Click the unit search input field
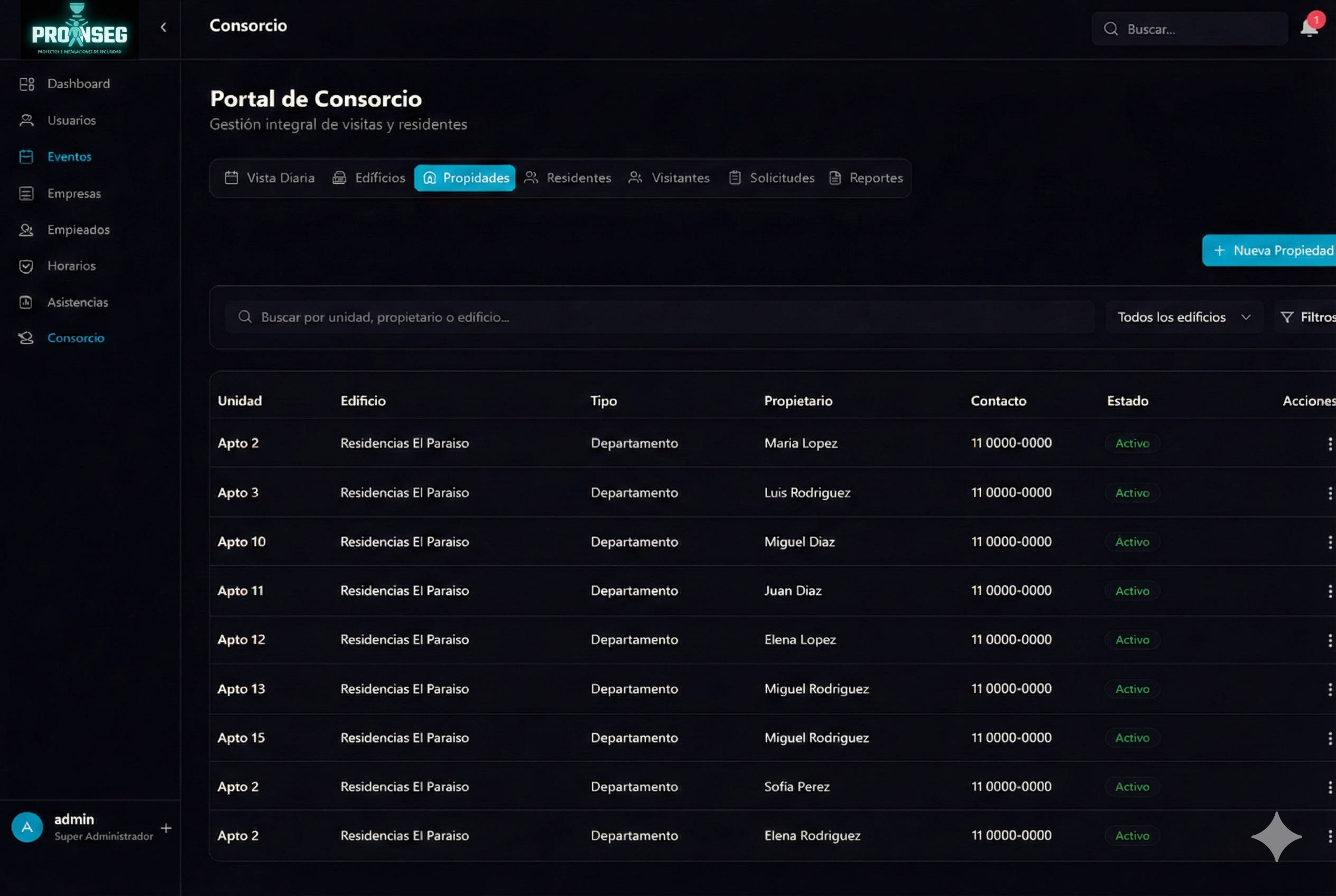1336x896 pixels. tap(657, 317)
